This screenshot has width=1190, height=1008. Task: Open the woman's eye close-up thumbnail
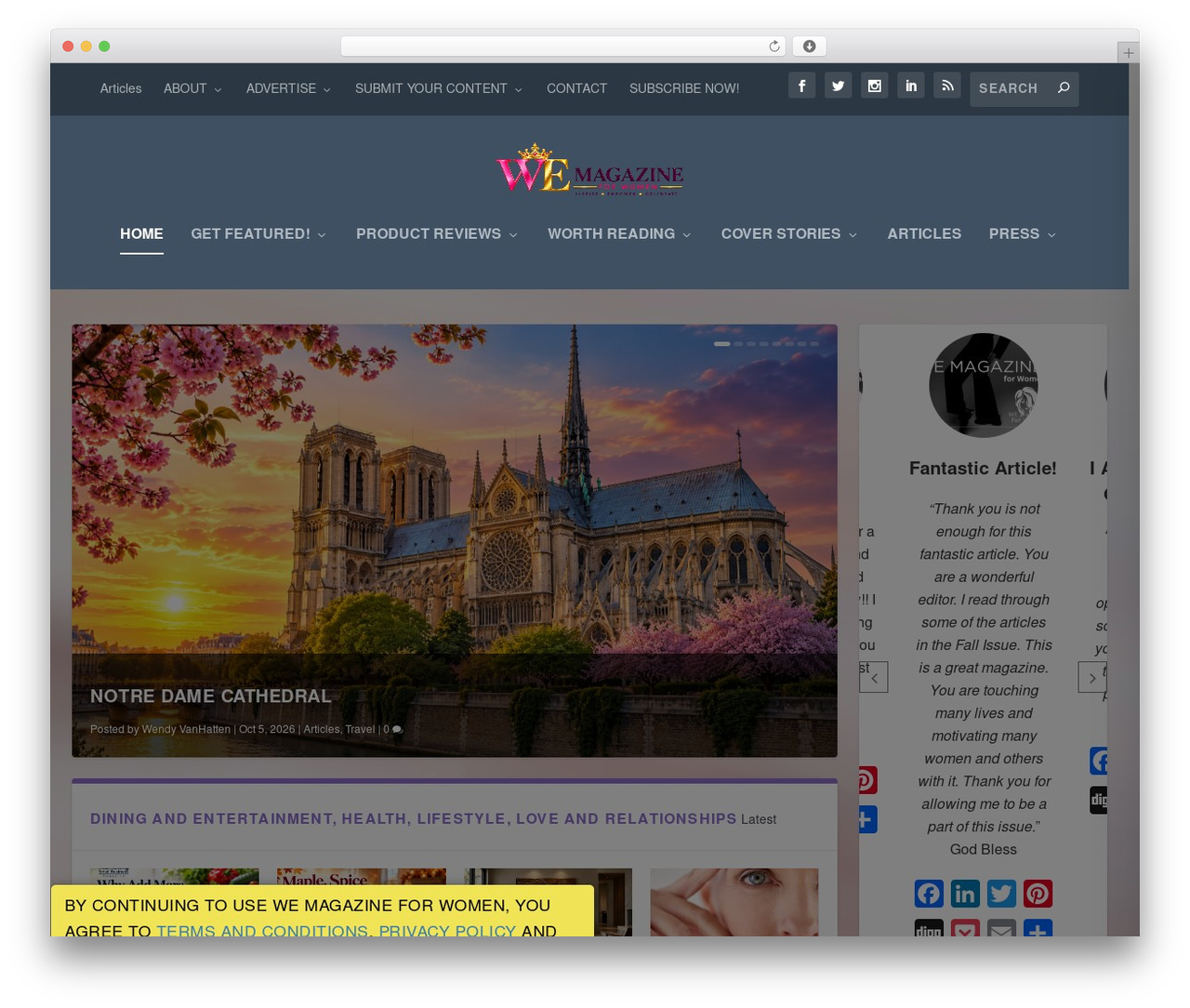[x=734, y=902]
